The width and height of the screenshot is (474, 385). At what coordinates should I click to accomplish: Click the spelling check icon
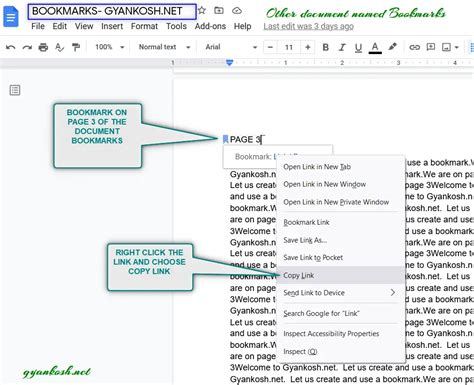coord(59,47)
